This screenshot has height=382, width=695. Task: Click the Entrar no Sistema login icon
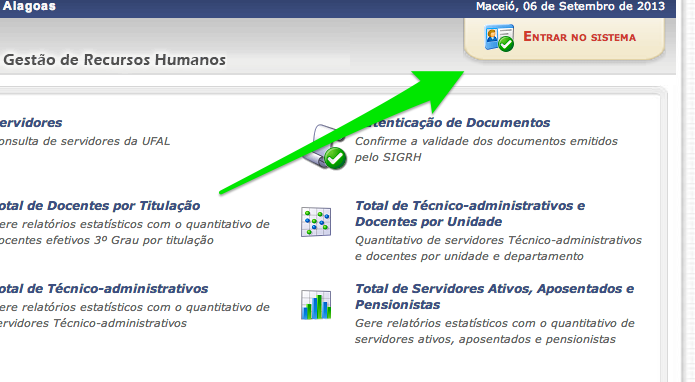click(499, 38)
